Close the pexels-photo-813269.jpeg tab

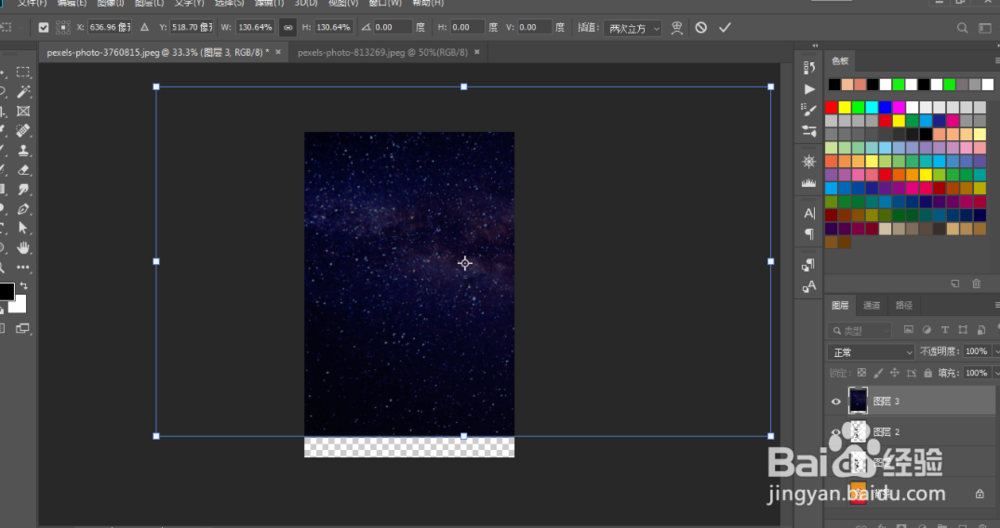coord(477,52)
